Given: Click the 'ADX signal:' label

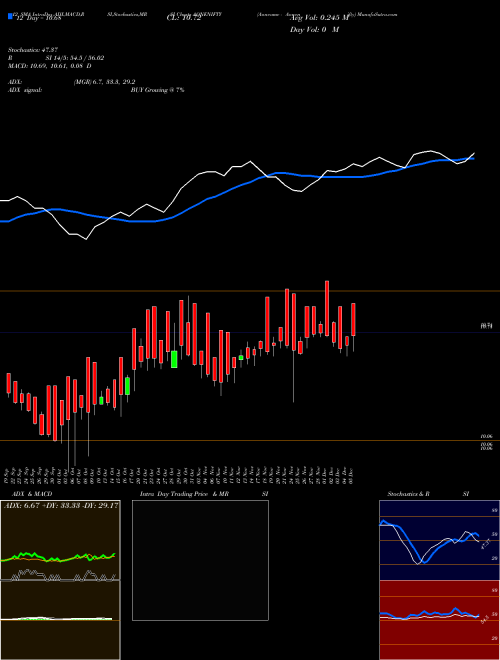Looking at the screenshot, I should coord(24,90).
